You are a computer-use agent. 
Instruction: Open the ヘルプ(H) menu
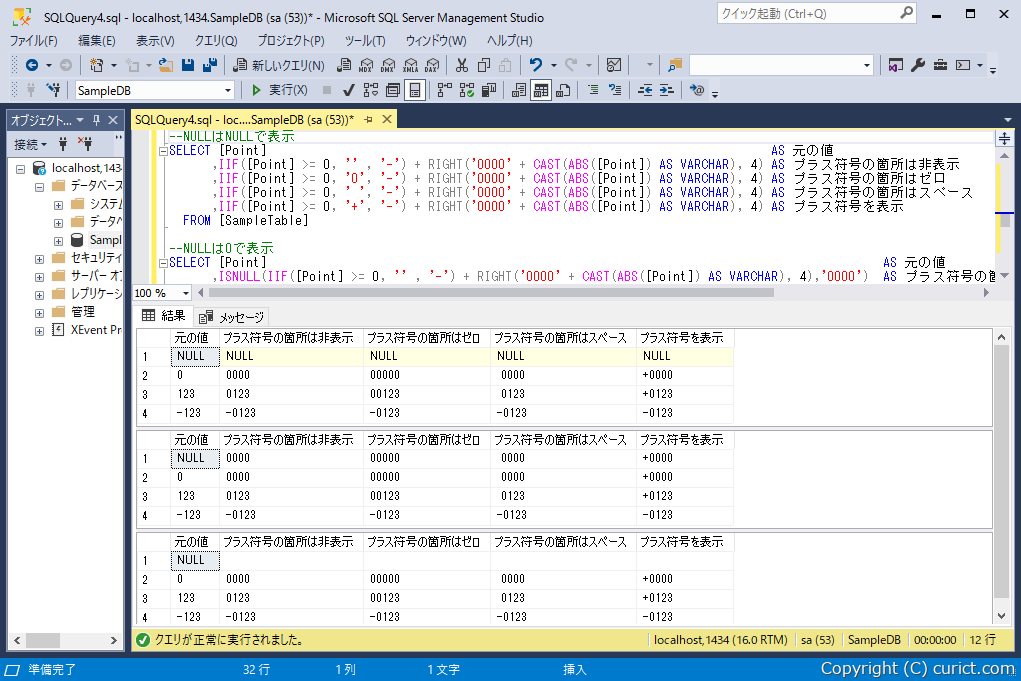click(509, 40)
